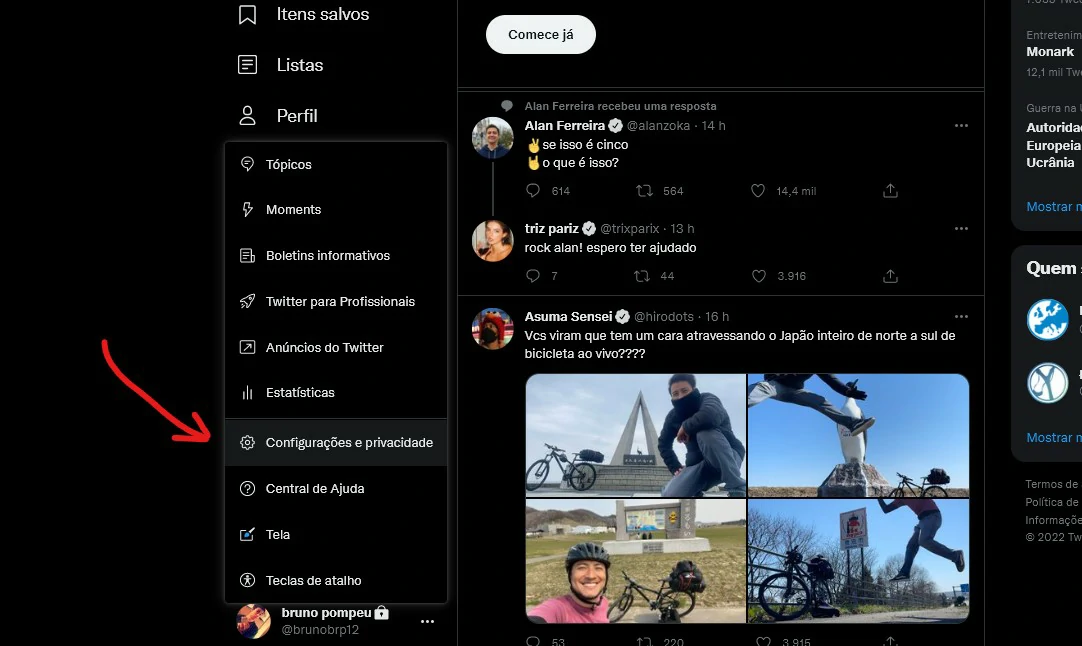Open Boletins informativos entry

click(336, 255)
